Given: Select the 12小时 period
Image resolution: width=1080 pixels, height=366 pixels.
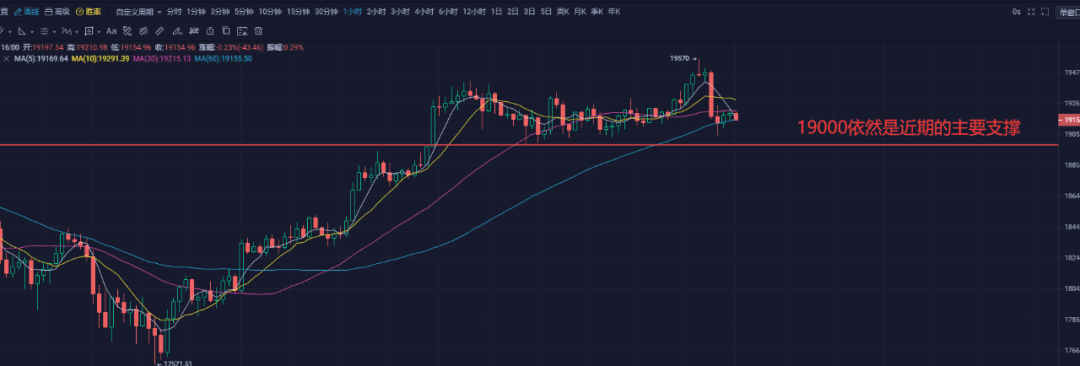Looking at the screenshot, I should coord(474,12).
